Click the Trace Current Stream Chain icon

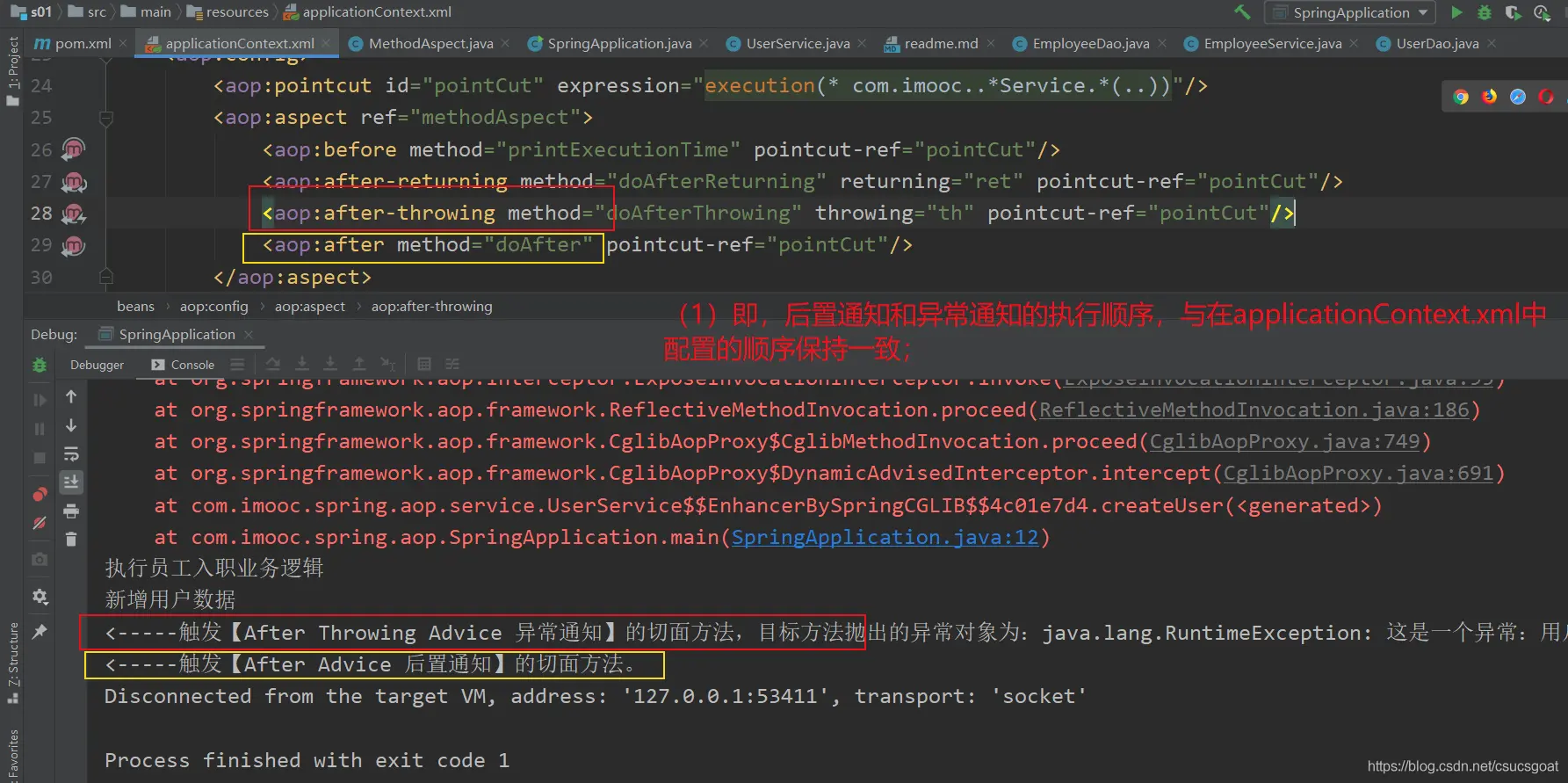[452, 364]
